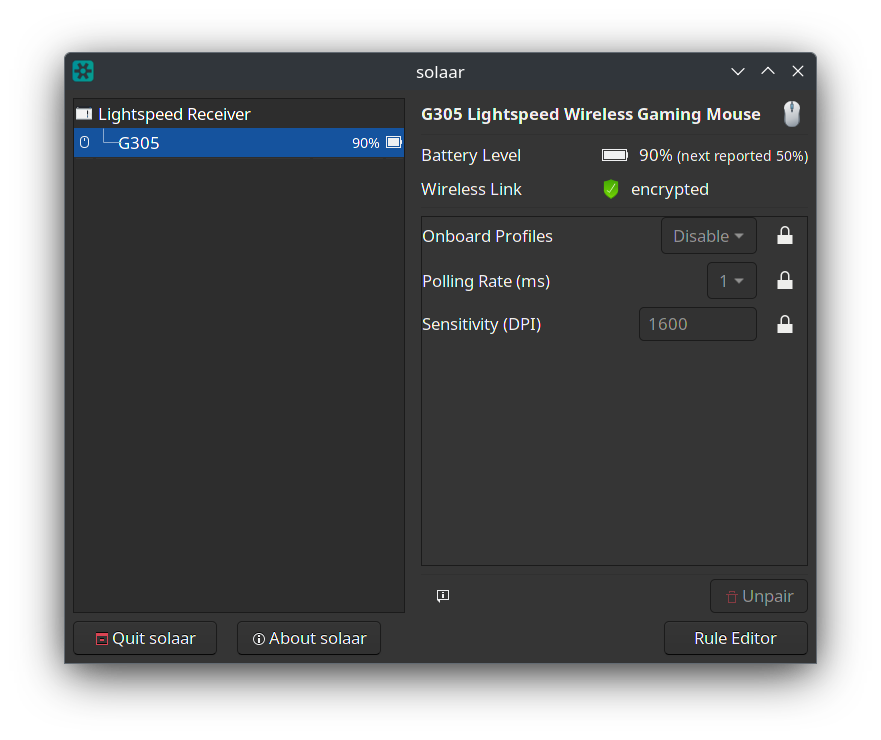The image size is (881, 740).
Task: Open the titlebar down-arrow menu
Action: tap(737, 71)
